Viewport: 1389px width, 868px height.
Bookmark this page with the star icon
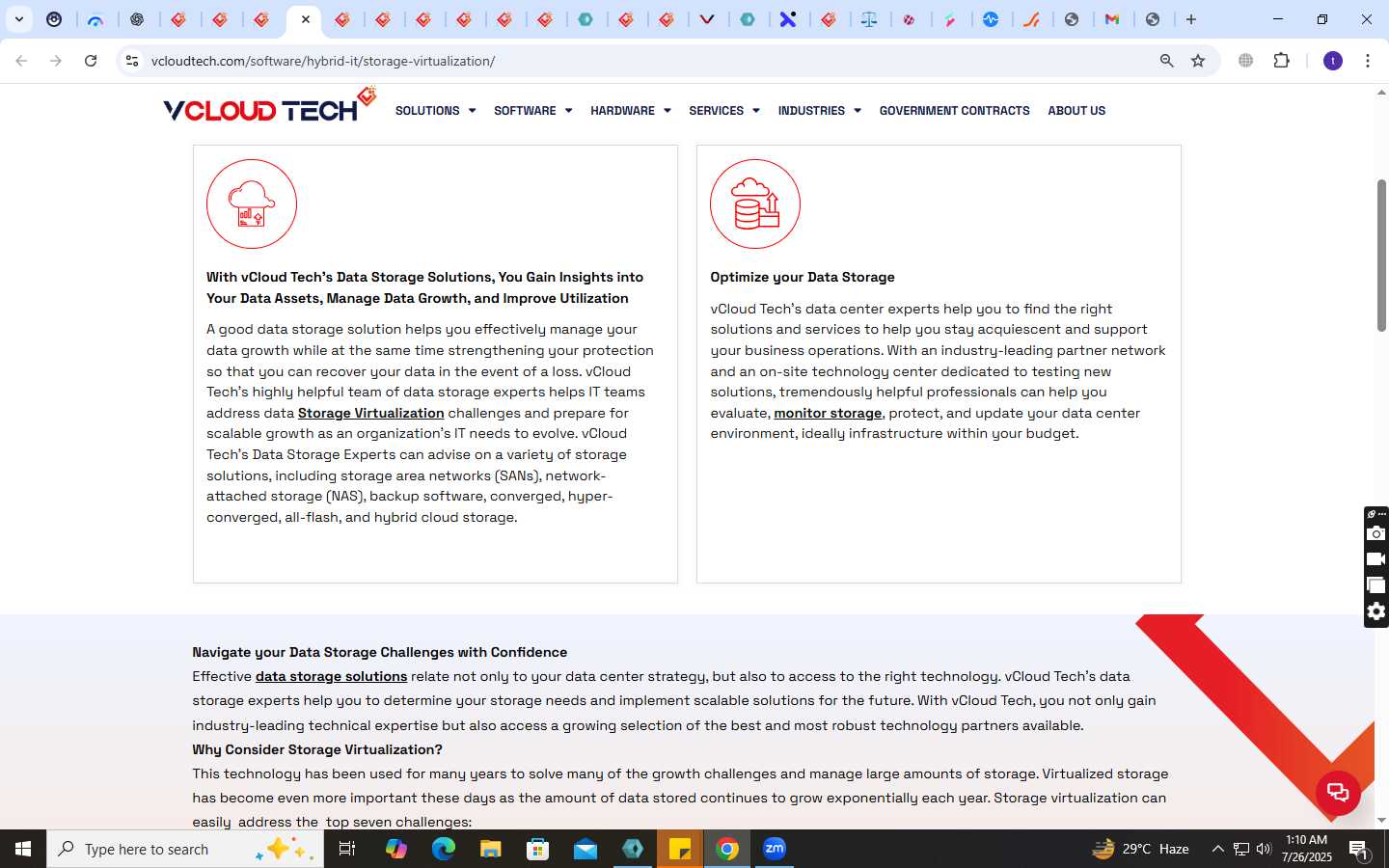point(1198,61)
